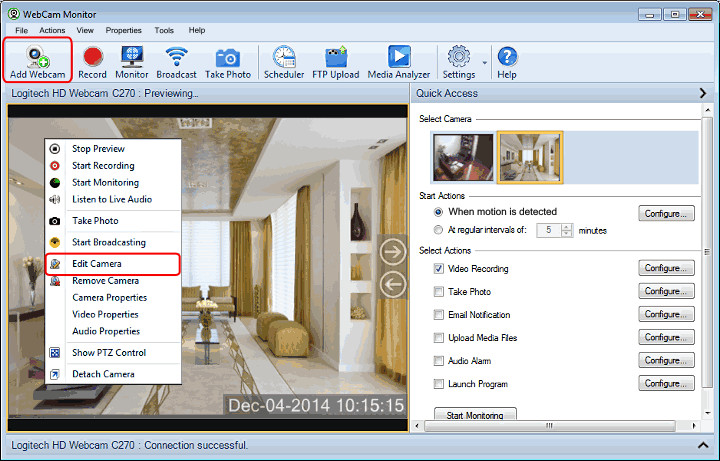
Task: Configure the Email Notification action
Action: 666,315
